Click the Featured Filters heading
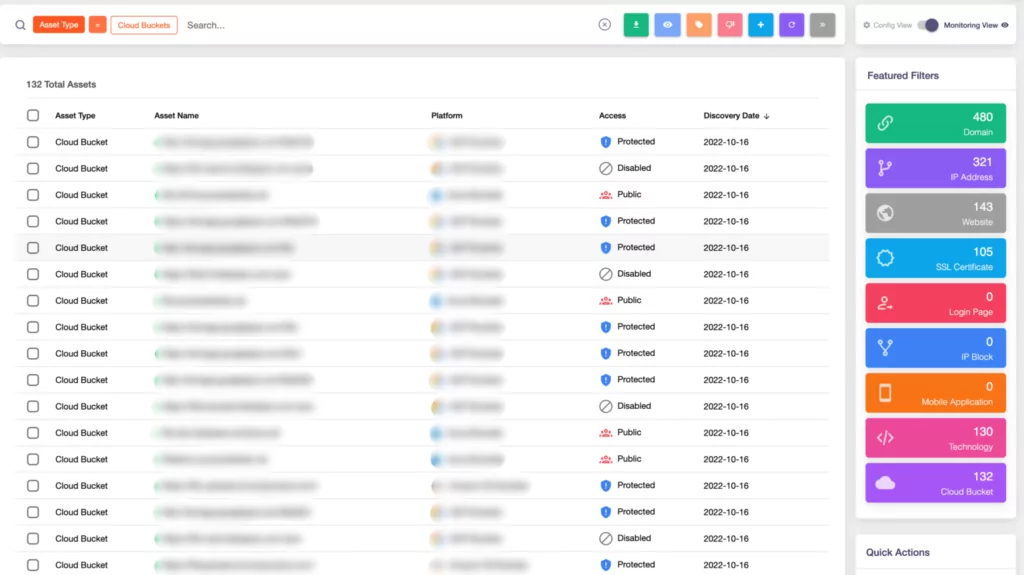 tap(903, 76)
